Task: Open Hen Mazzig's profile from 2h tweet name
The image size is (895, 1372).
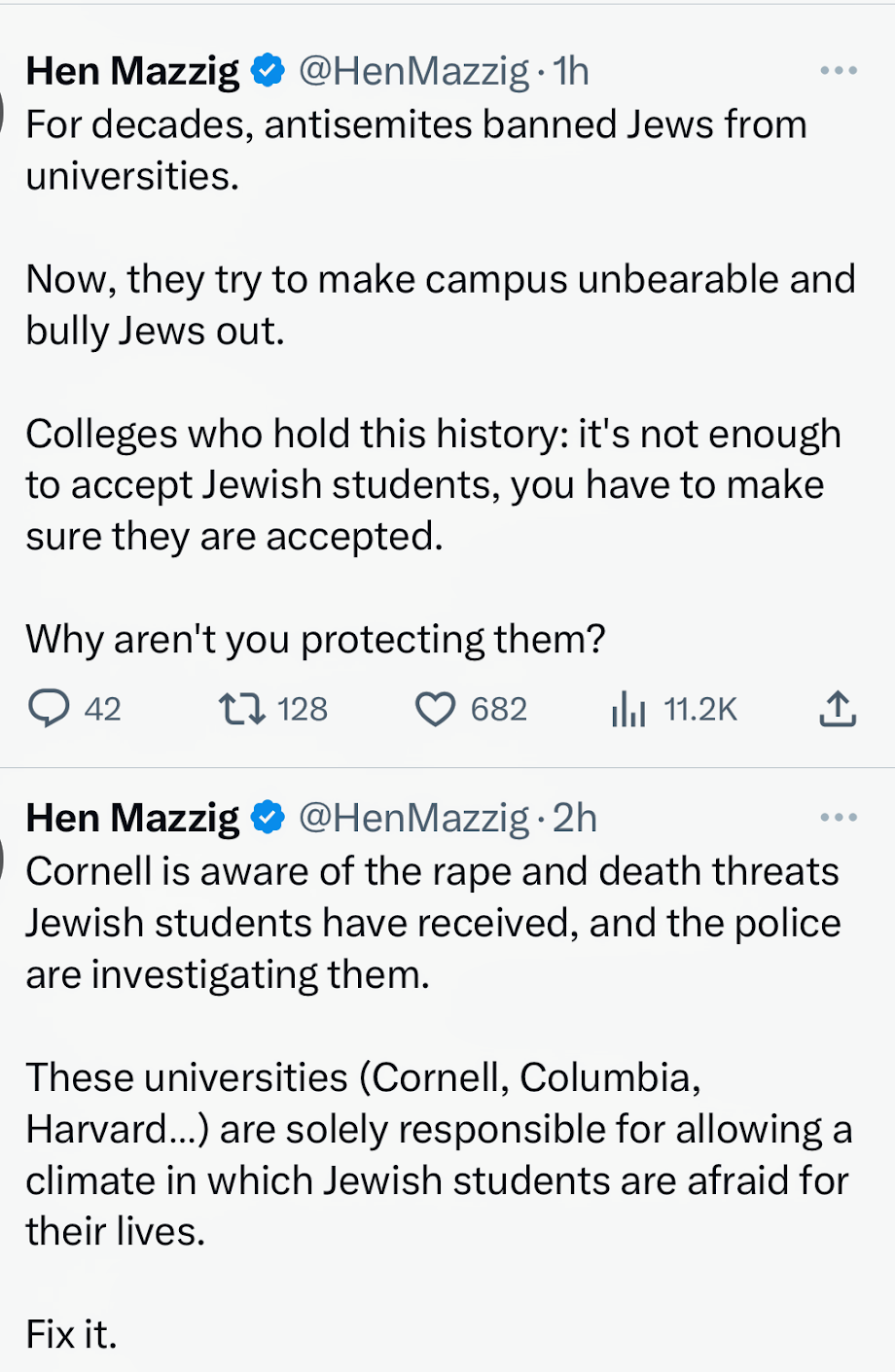Action: tap(132, 818)
